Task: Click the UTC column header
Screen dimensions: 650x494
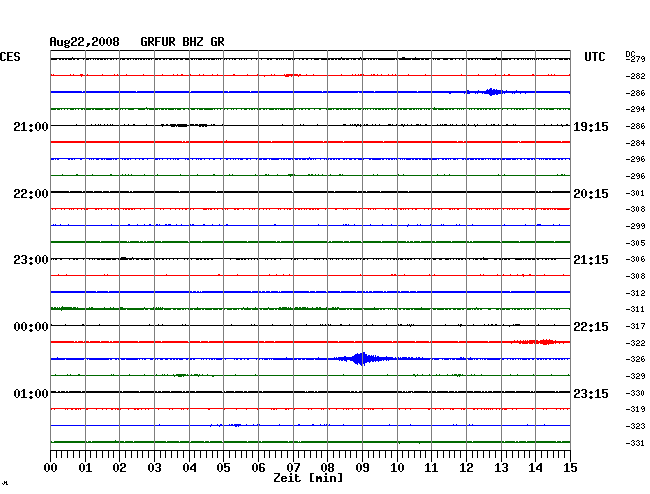Action: click(595, 57)
